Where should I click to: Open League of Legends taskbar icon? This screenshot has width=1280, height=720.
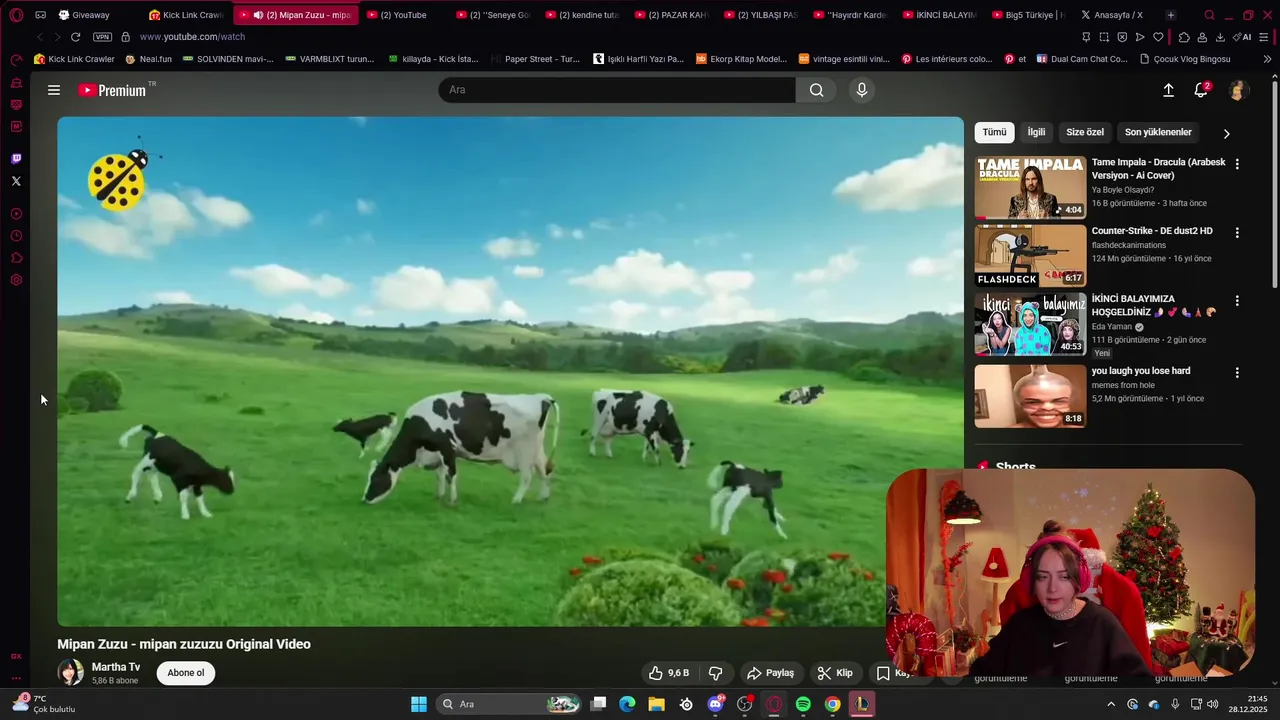[861, 704]
